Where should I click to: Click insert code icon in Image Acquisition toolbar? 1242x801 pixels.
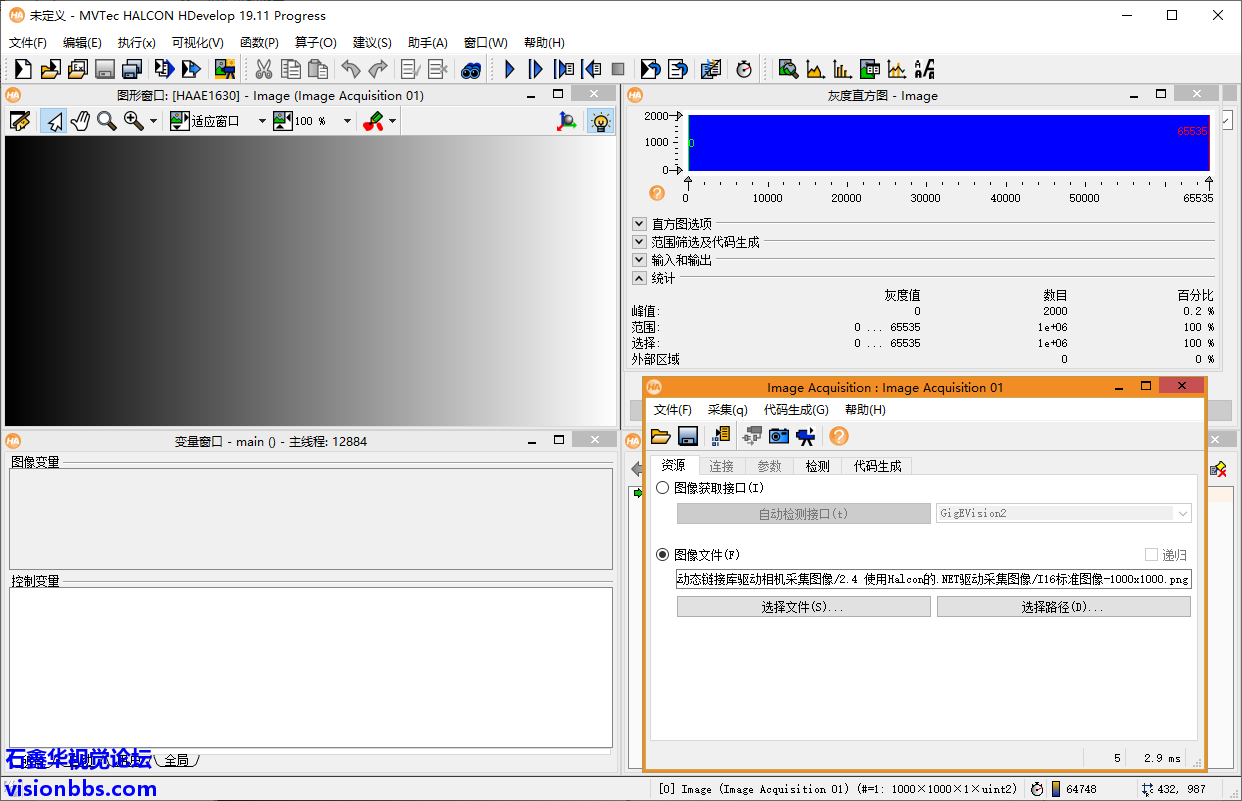(720, 436)
